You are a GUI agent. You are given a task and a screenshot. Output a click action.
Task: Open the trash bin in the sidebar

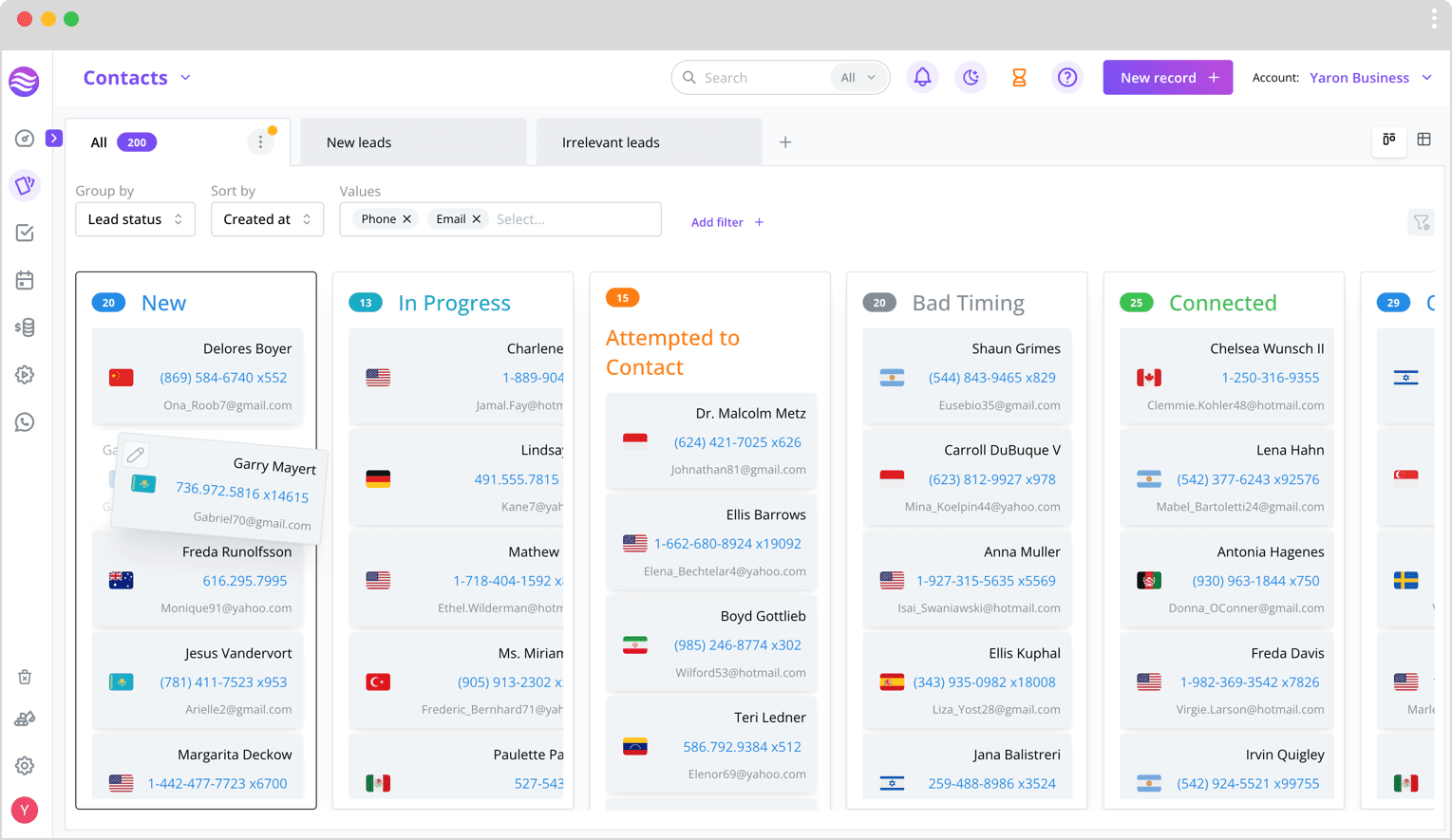pos(25,677)
